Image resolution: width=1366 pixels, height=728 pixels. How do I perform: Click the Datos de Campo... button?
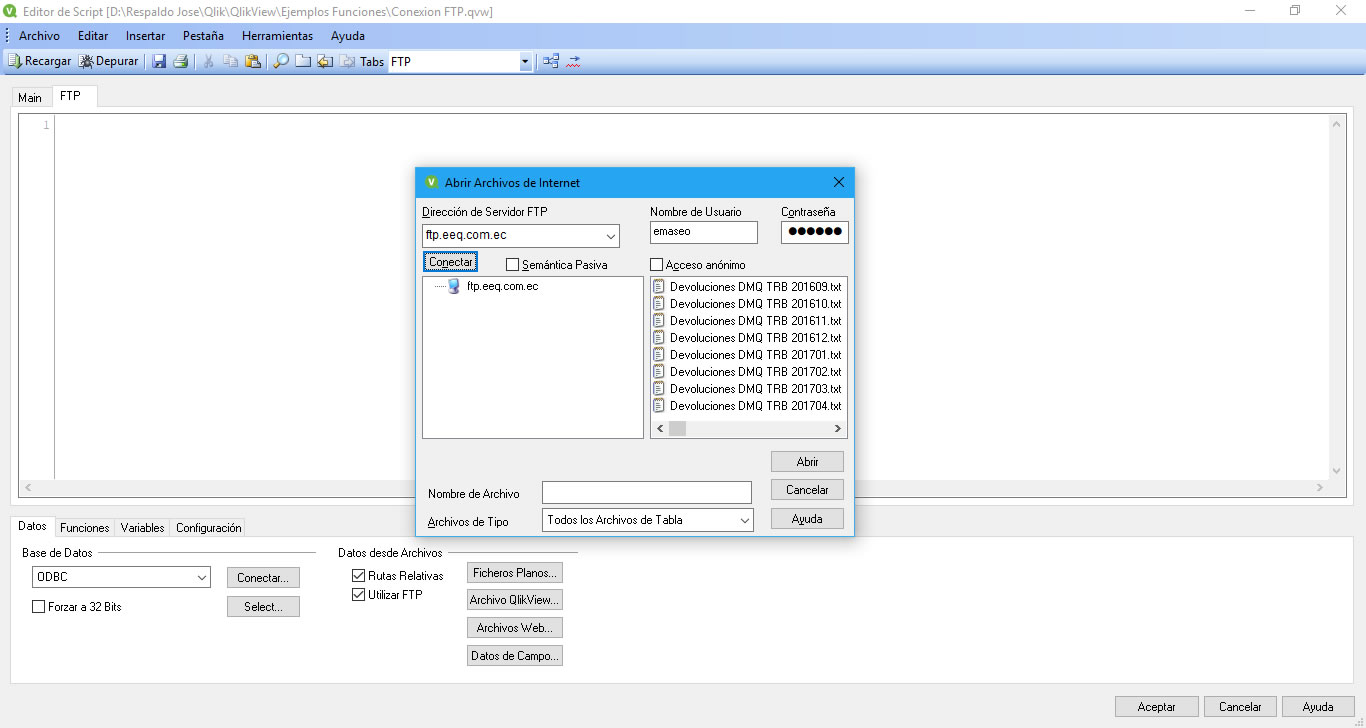click(515, 656)
